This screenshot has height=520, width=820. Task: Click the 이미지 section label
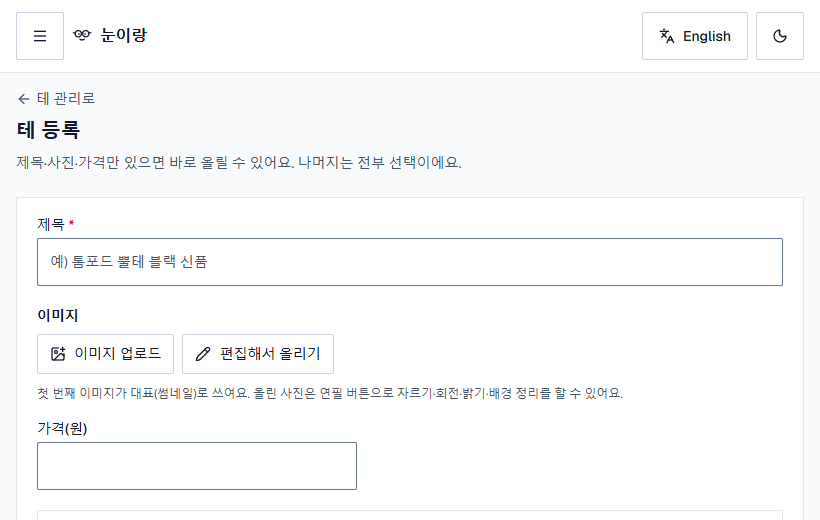coord(58,315)
